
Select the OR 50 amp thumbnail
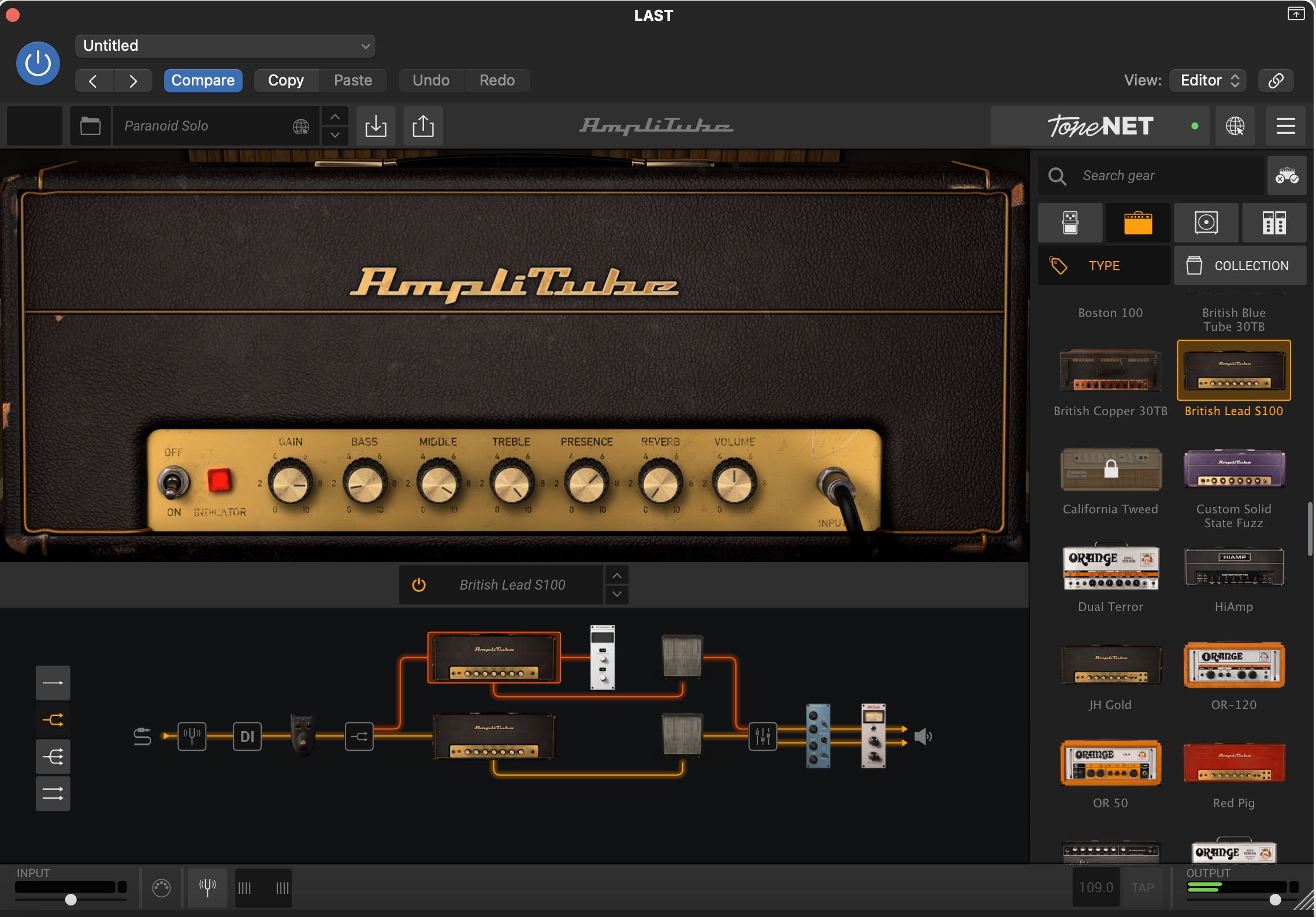click(1110, 763)
